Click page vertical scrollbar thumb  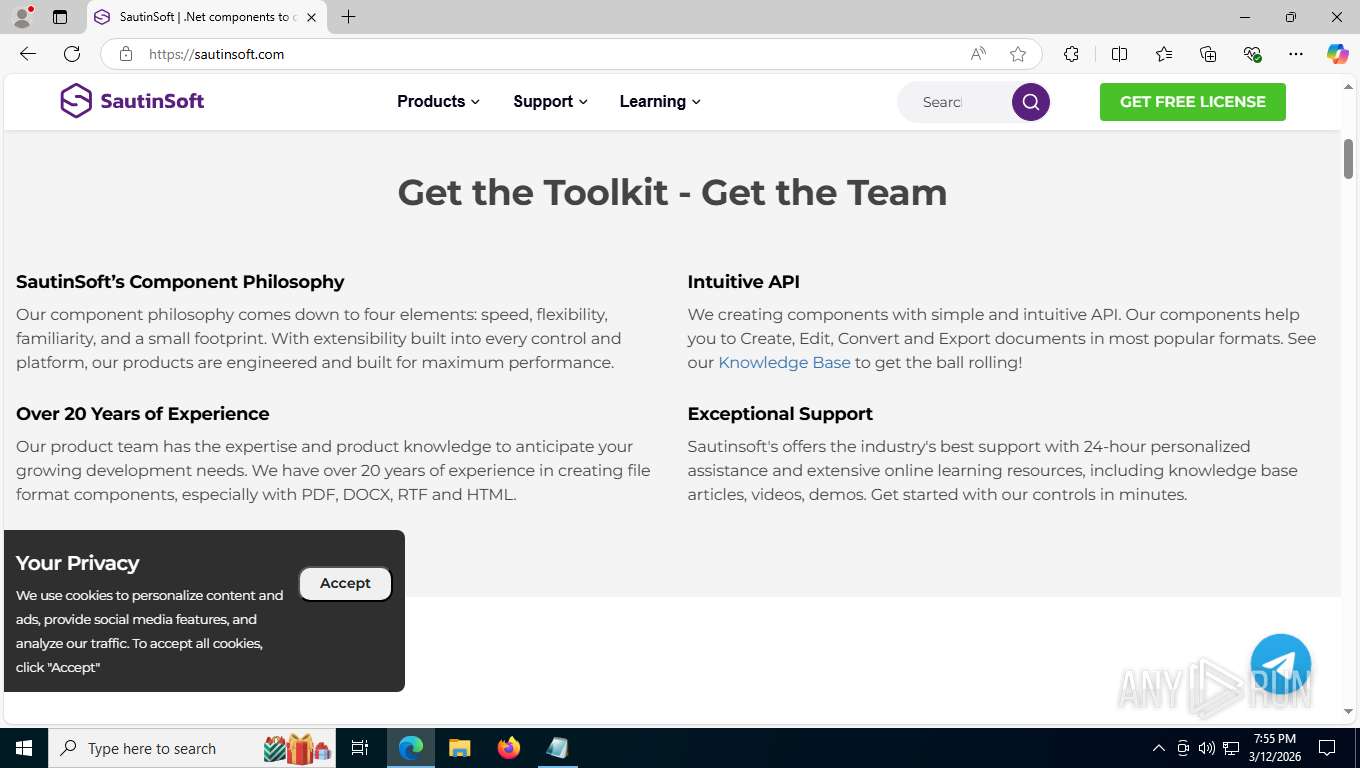1348,159
